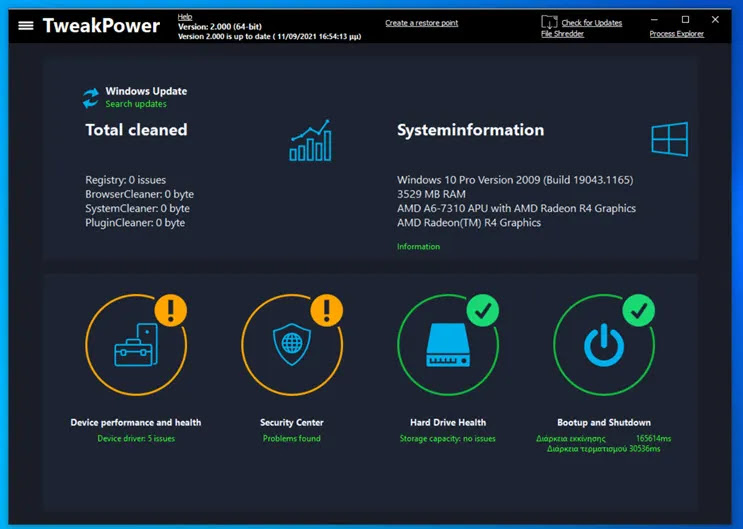743x529 pixels.
Task: Open Process Explorer
Action: [677, 34]
